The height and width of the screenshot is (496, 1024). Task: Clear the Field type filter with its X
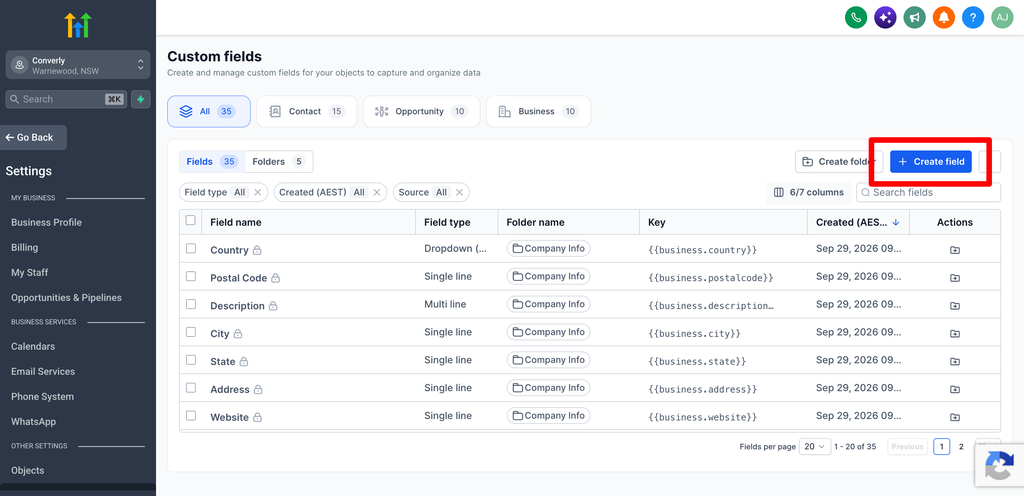click(x=257, y=193)
